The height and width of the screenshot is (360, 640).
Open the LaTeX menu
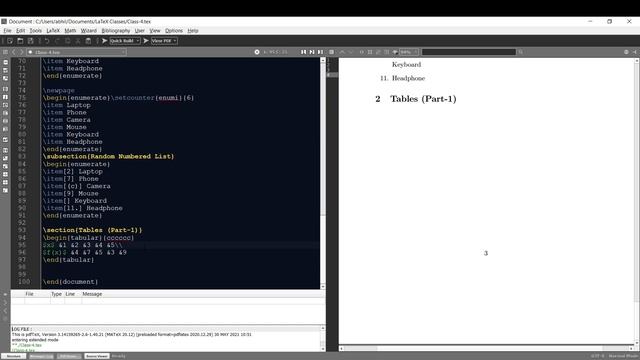(x=53, y=31)
